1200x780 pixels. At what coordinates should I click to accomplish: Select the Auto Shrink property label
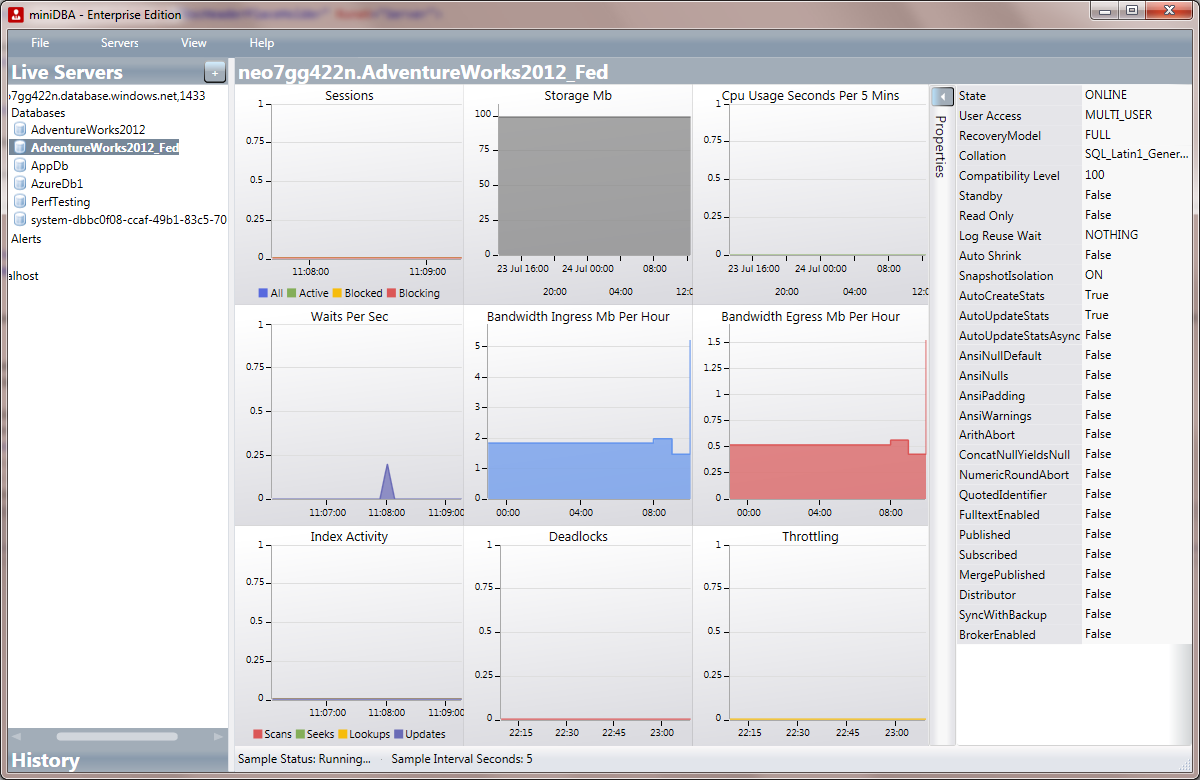coord(990,256)
